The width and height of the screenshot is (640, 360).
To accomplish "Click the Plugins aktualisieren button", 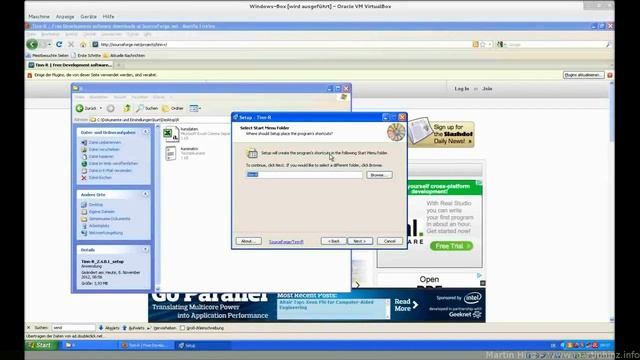I will [x=583, y=75].
